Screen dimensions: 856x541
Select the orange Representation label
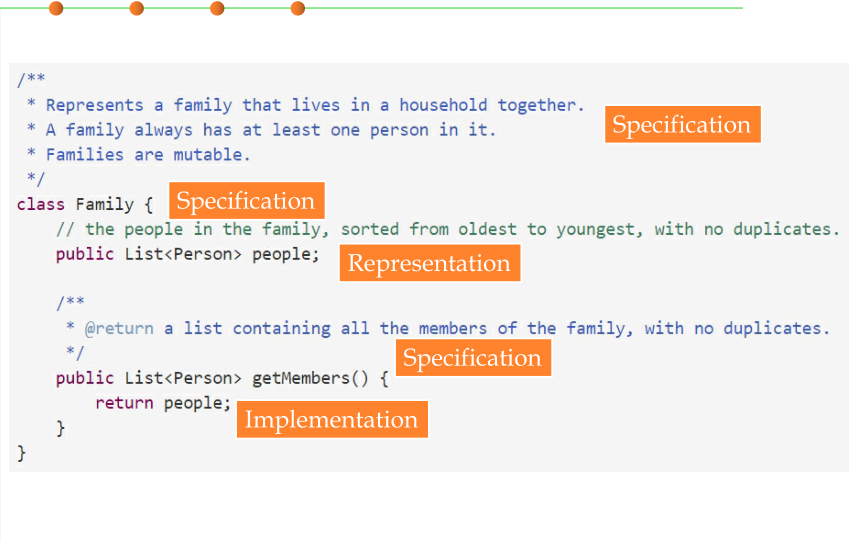(x=430, y=263)
